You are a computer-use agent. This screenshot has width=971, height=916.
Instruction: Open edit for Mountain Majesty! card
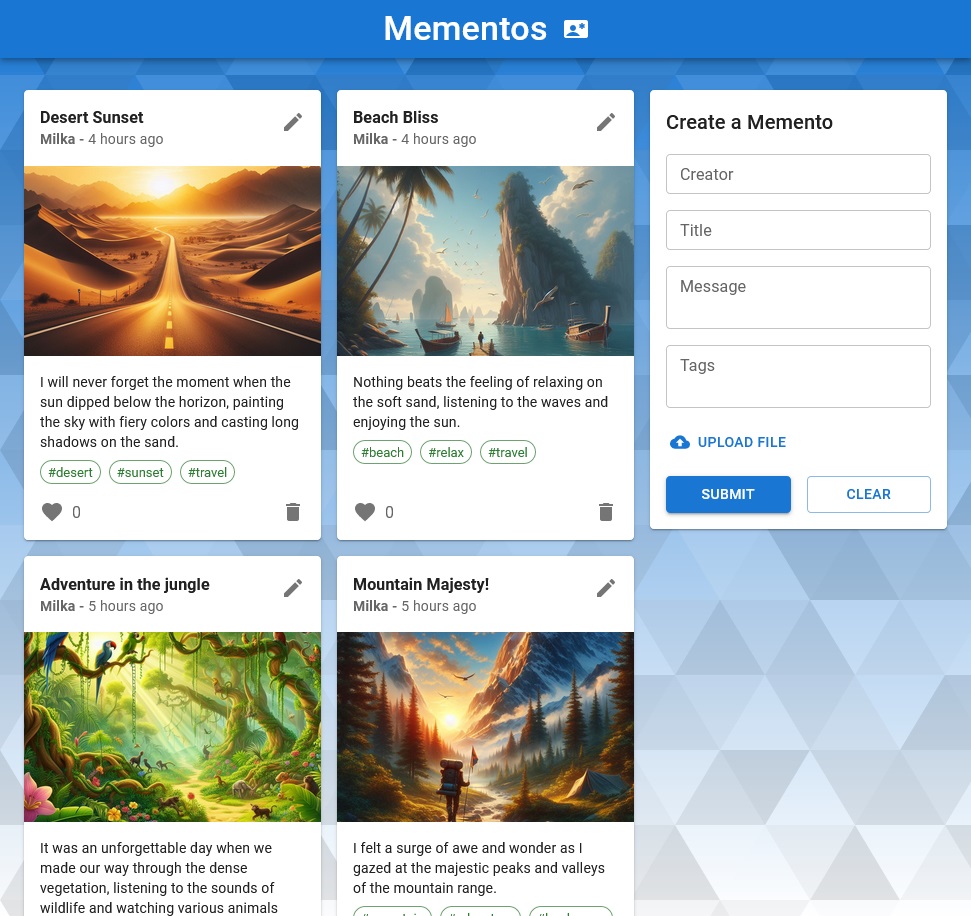pos(605,588)
